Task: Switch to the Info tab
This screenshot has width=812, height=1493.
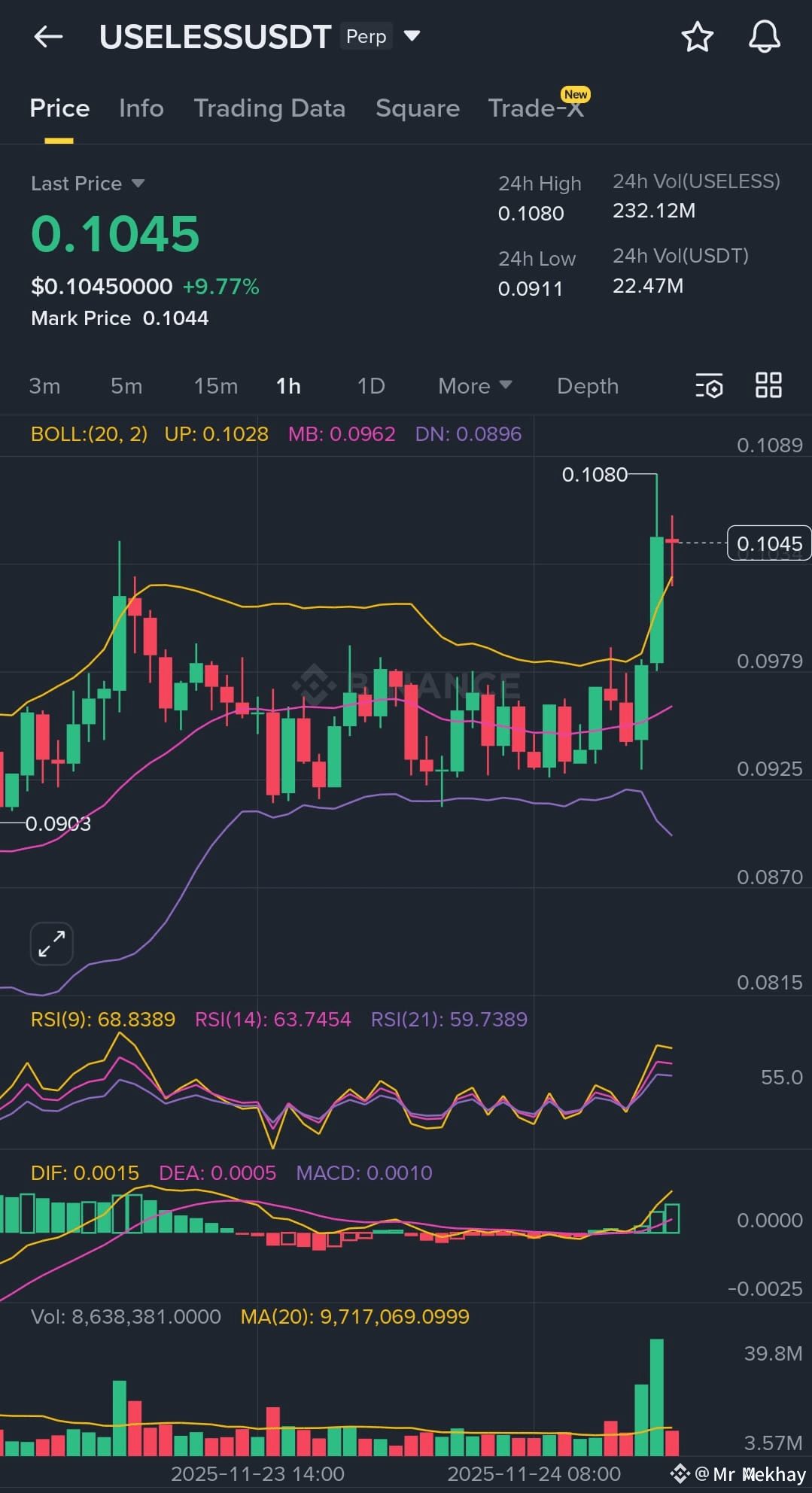Action: click(x=141, y=108)
